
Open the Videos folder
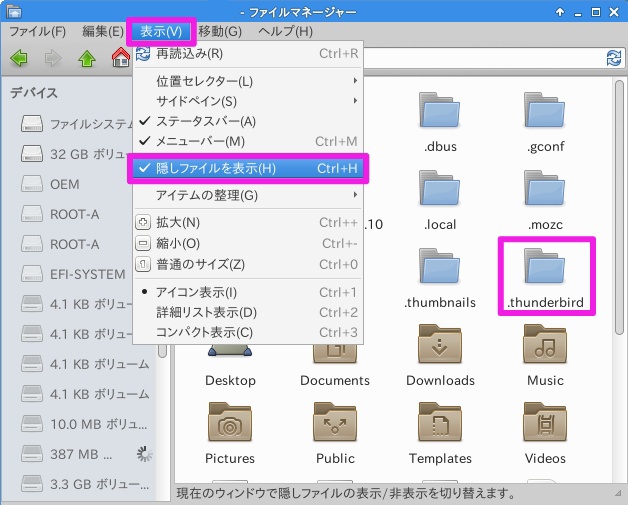coord(545,434)
